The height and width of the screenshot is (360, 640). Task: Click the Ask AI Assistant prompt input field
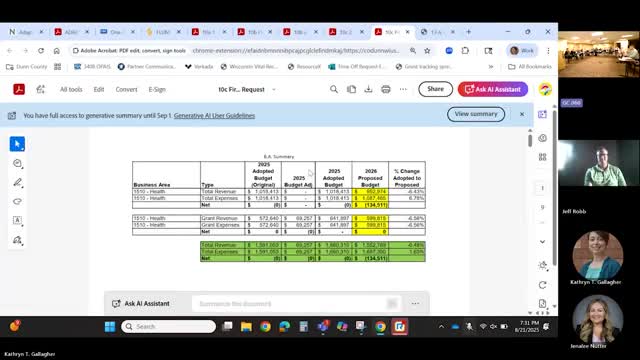[290, 304]
